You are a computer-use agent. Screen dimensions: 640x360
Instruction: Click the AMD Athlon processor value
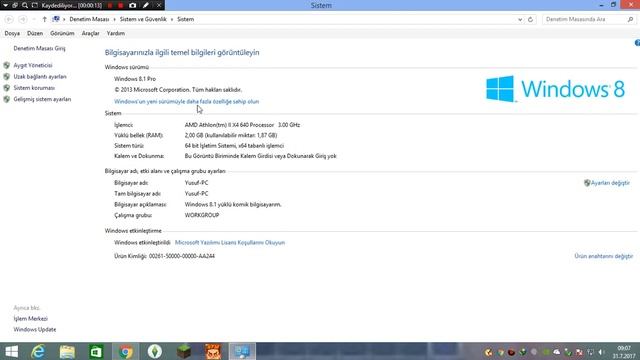[242, 125]
